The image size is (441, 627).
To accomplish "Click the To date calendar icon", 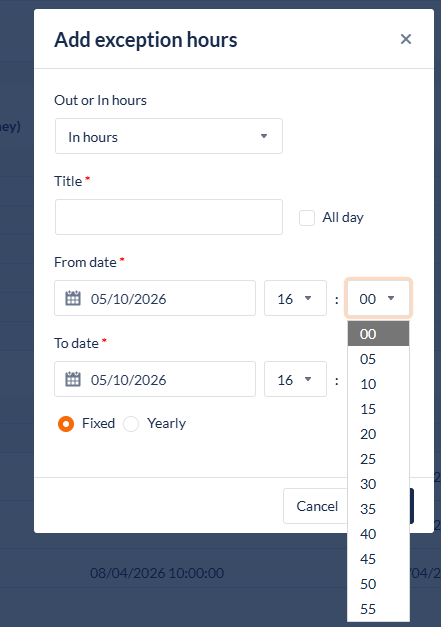I will click(x=73, y=379).
